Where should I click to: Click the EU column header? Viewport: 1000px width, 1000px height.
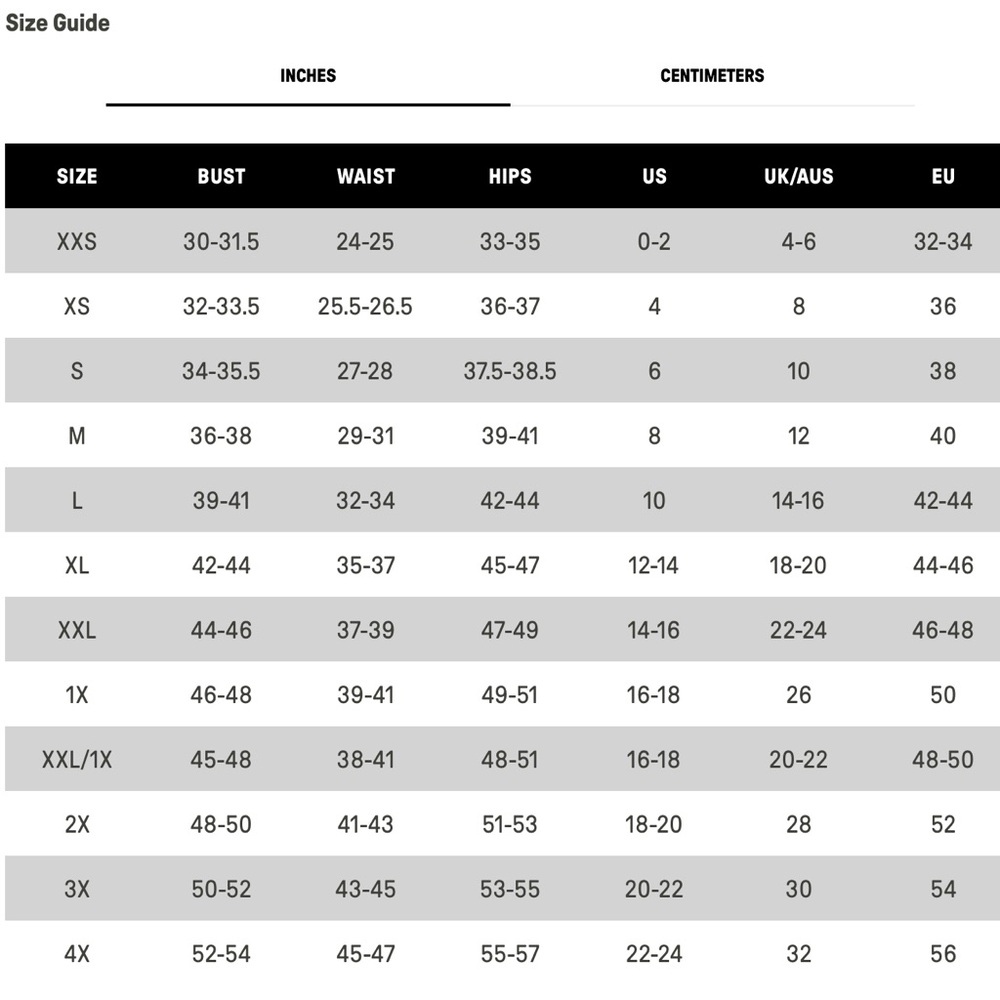(x=943, y=177)
